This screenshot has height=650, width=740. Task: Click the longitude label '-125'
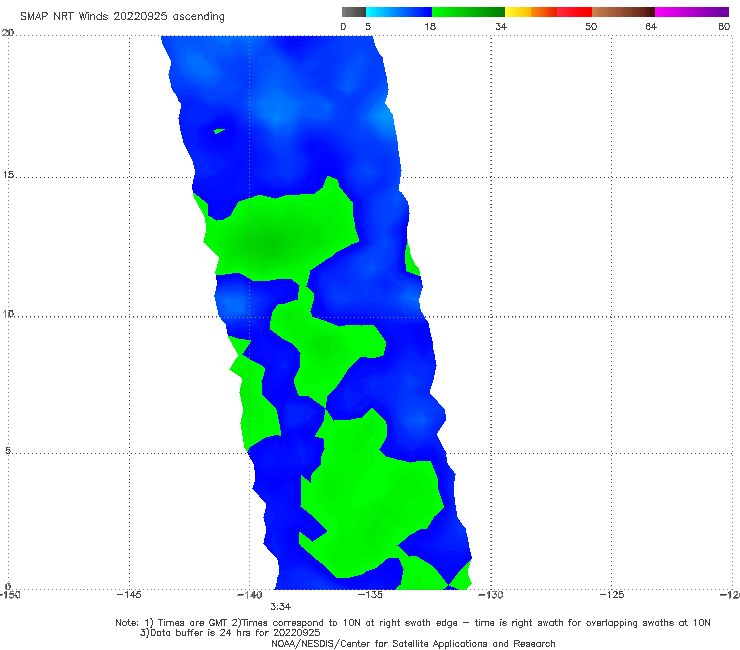[x=612, y=595]
